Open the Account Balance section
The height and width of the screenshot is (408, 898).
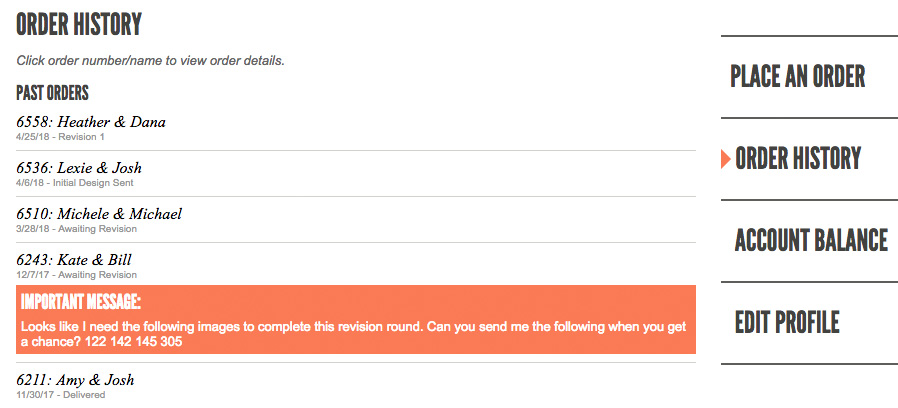[x=811, y=241]
